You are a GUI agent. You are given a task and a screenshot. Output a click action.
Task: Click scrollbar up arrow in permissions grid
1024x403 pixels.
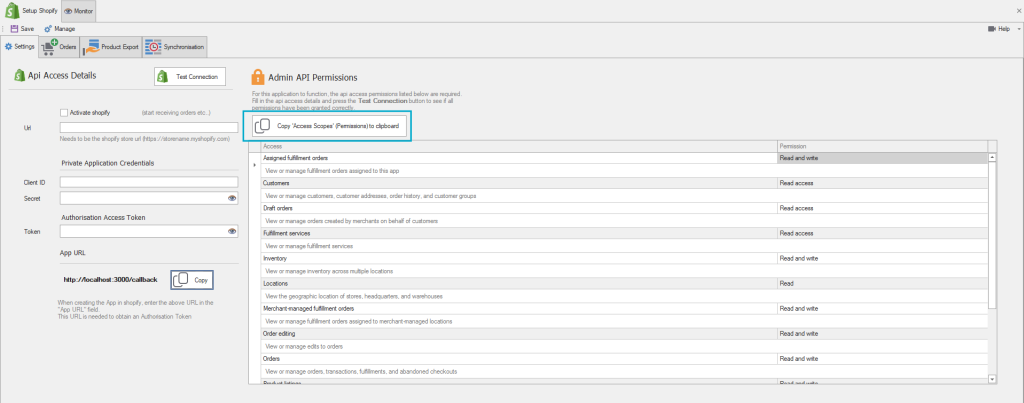click(993, 157)
